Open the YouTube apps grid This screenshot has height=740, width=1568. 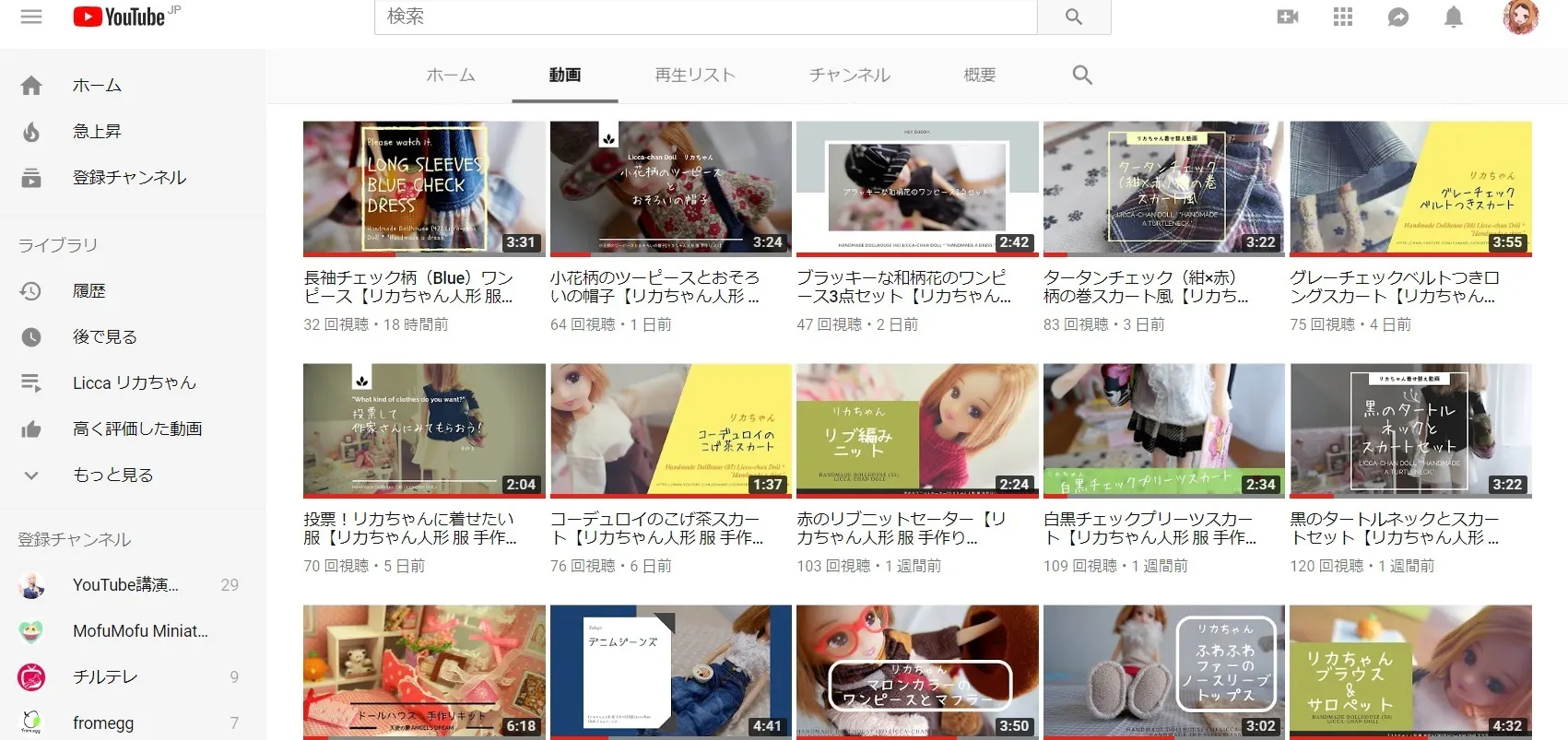[x=1343, y=17]
